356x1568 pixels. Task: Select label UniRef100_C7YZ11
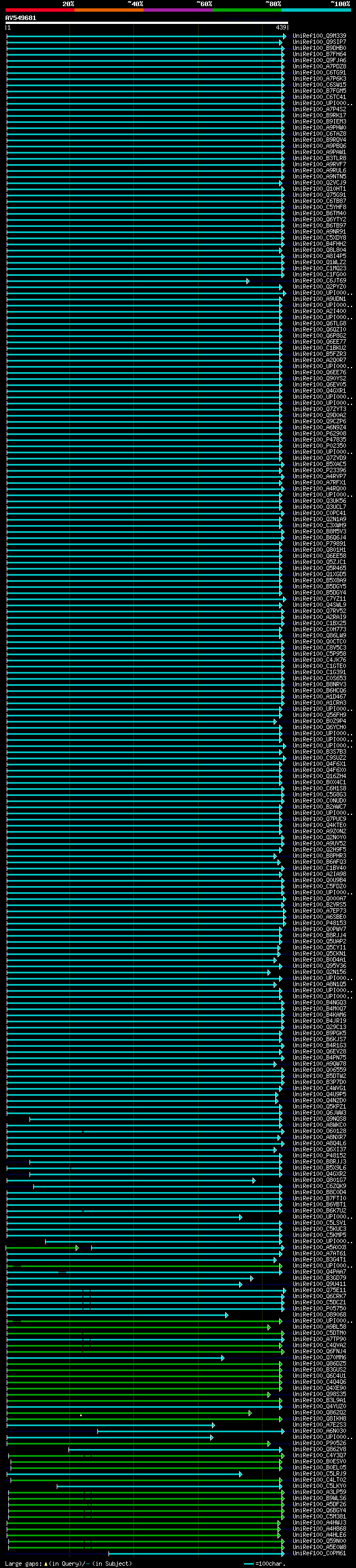319,599
